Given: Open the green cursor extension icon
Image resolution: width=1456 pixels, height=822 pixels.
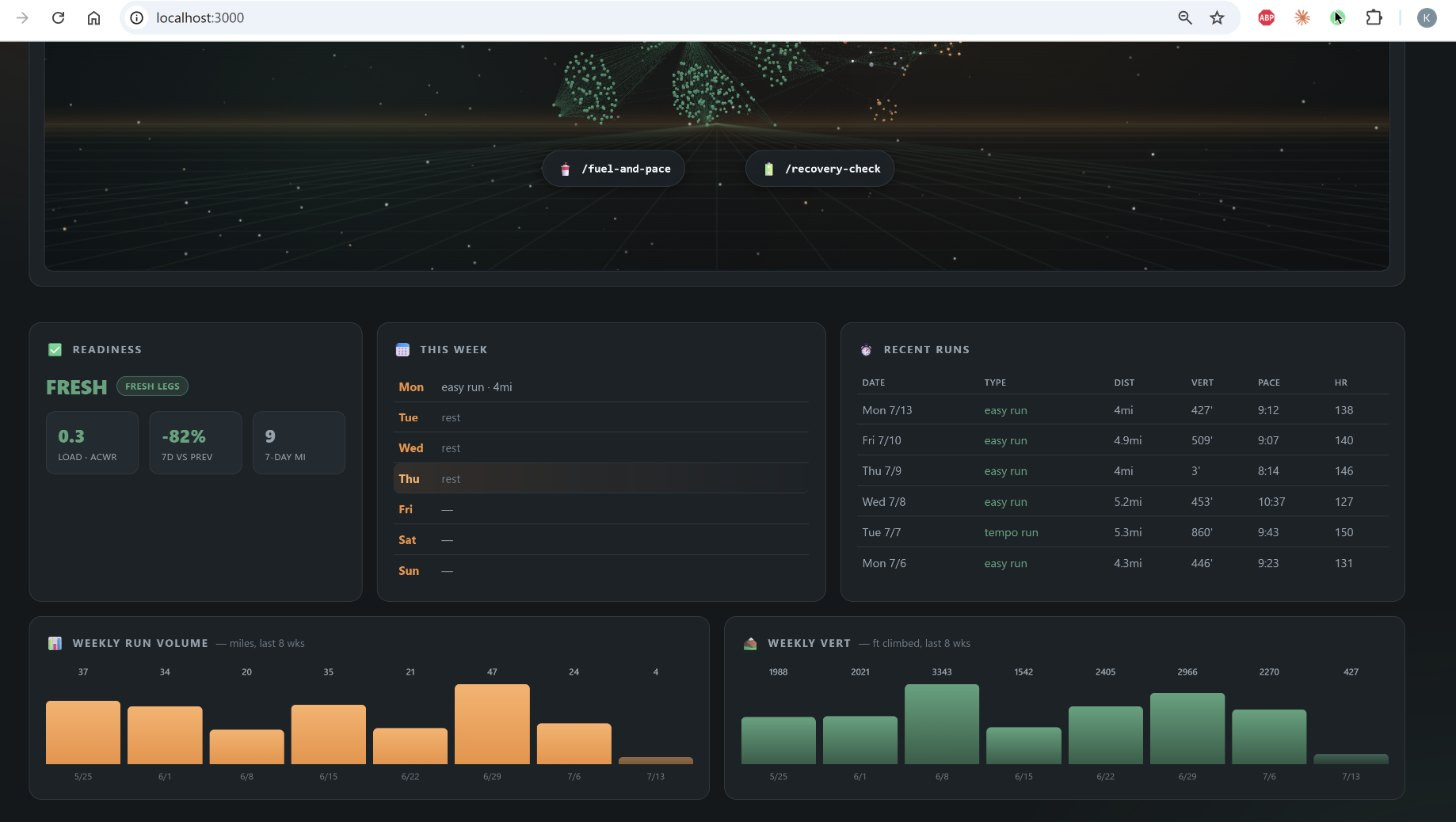Looking at the screenshot, I should (1338, 18).
